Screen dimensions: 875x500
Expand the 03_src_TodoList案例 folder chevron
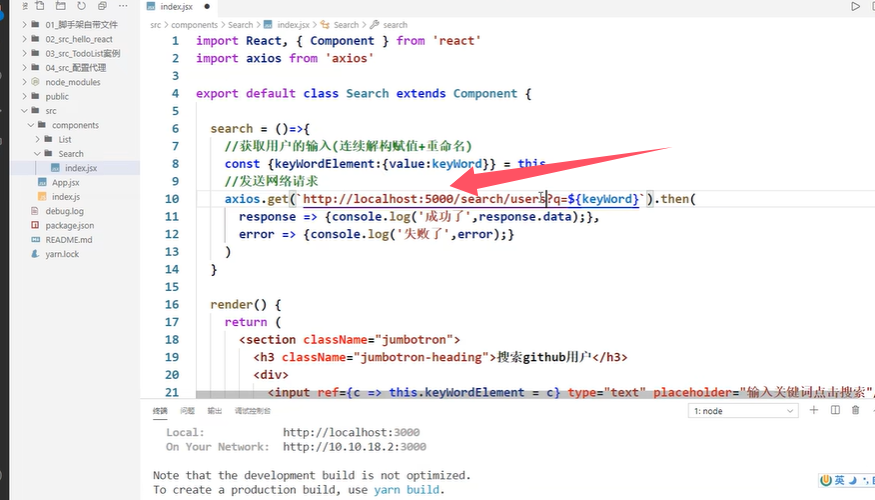[25, 53]
